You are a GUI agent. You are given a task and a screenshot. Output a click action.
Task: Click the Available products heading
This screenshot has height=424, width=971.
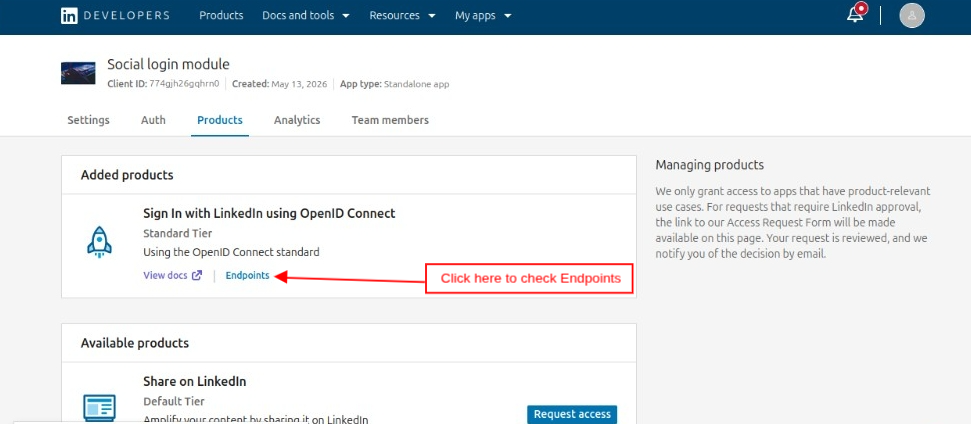(135, 343)
